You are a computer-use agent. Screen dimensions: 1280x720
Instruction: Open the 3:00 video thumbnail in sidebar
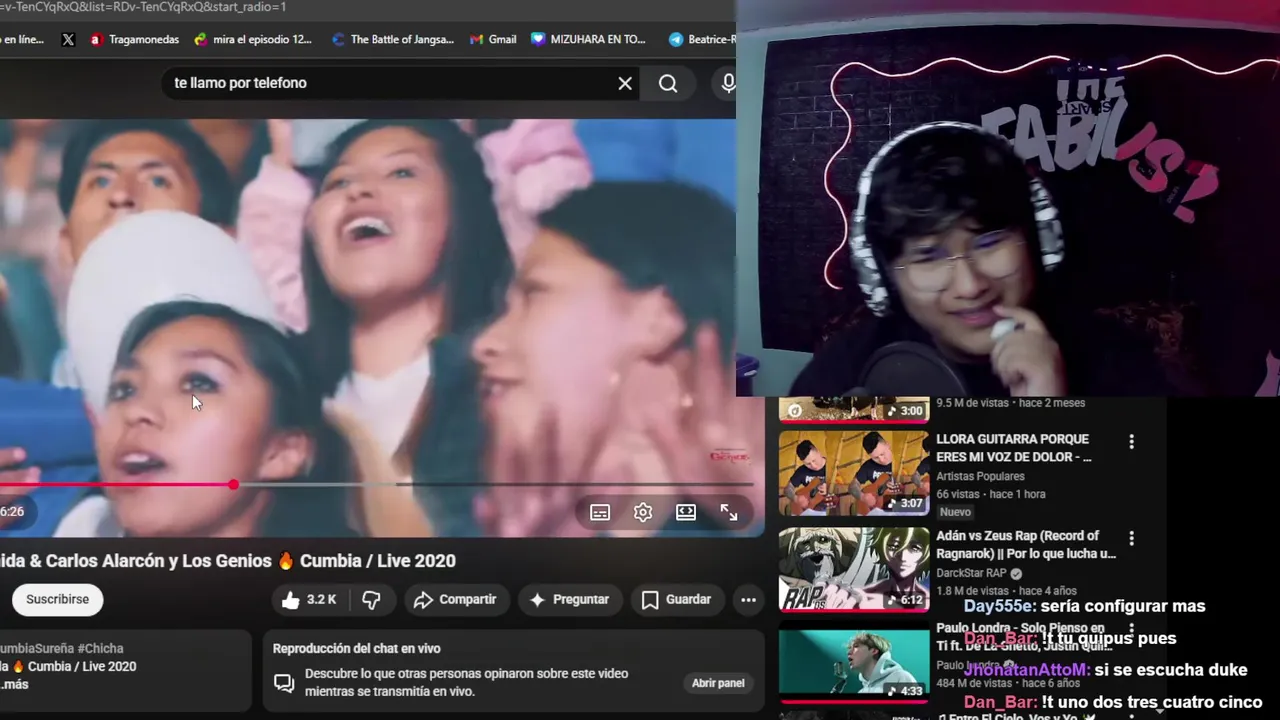pyautogui.click(x=854, y=409)
